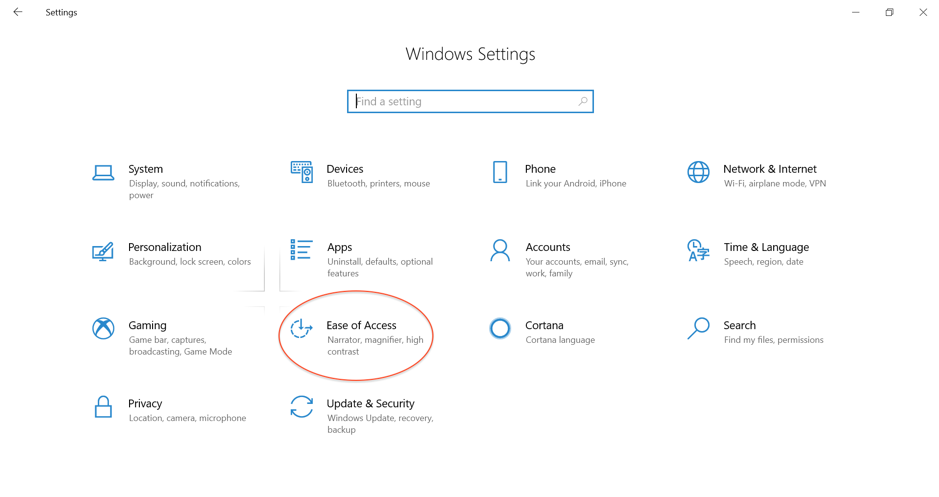939x497 pixels.
Task: Open the Update & Security label
Action: pyautogui.click(x=370, y=403)
